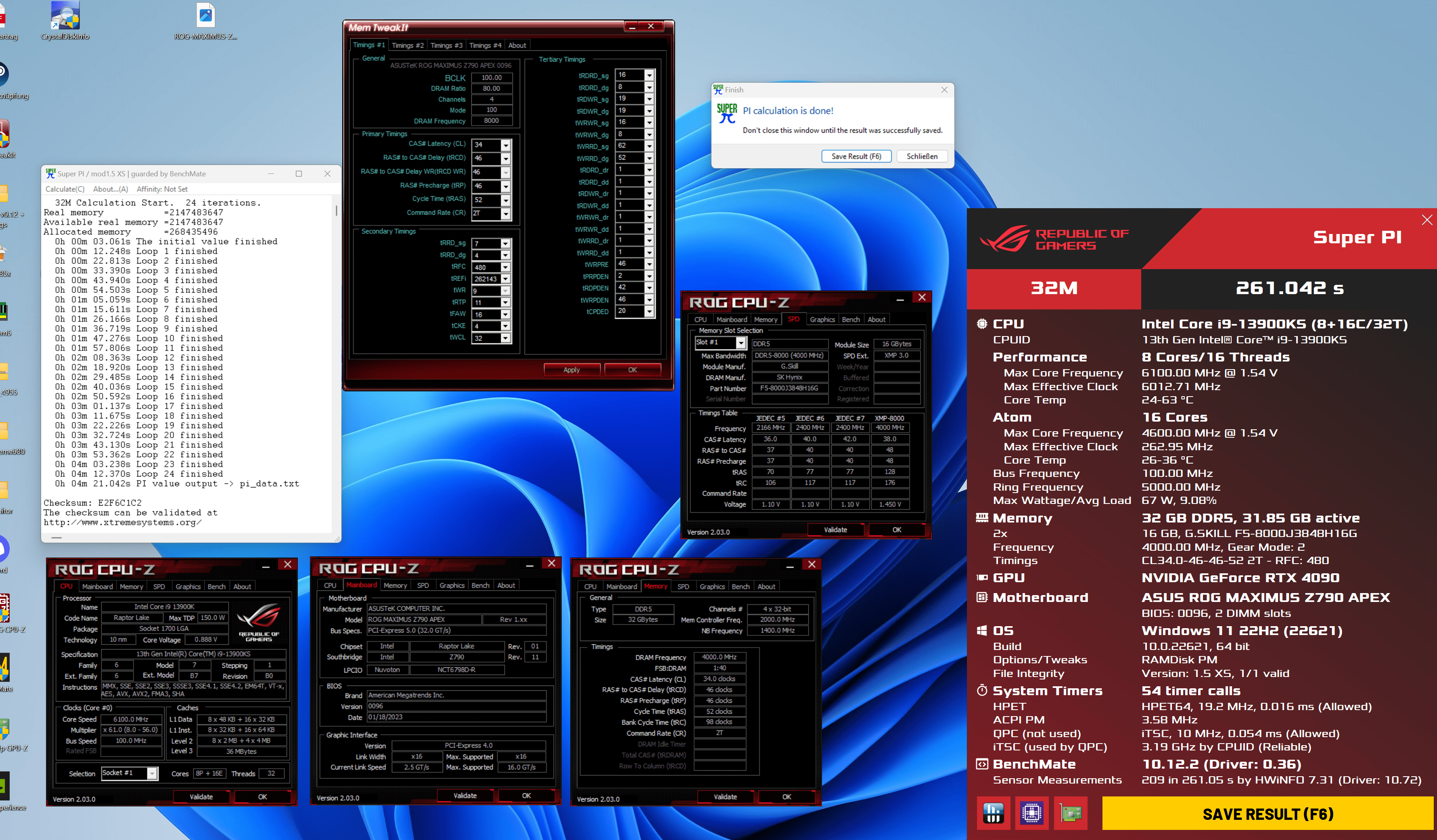
Task: Open the tFAW dropdown in Secondary Timings
Action: click(x=505, y=314)
